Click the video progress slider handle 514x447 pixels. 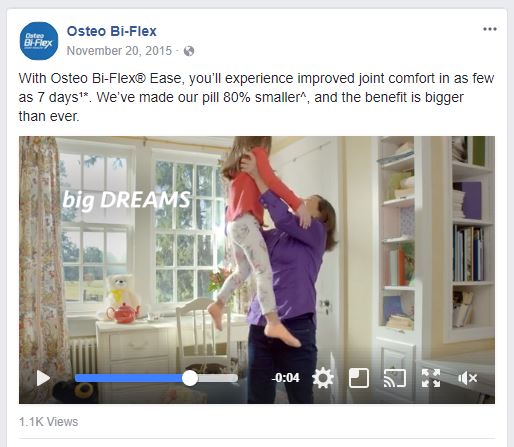[190, 378]
